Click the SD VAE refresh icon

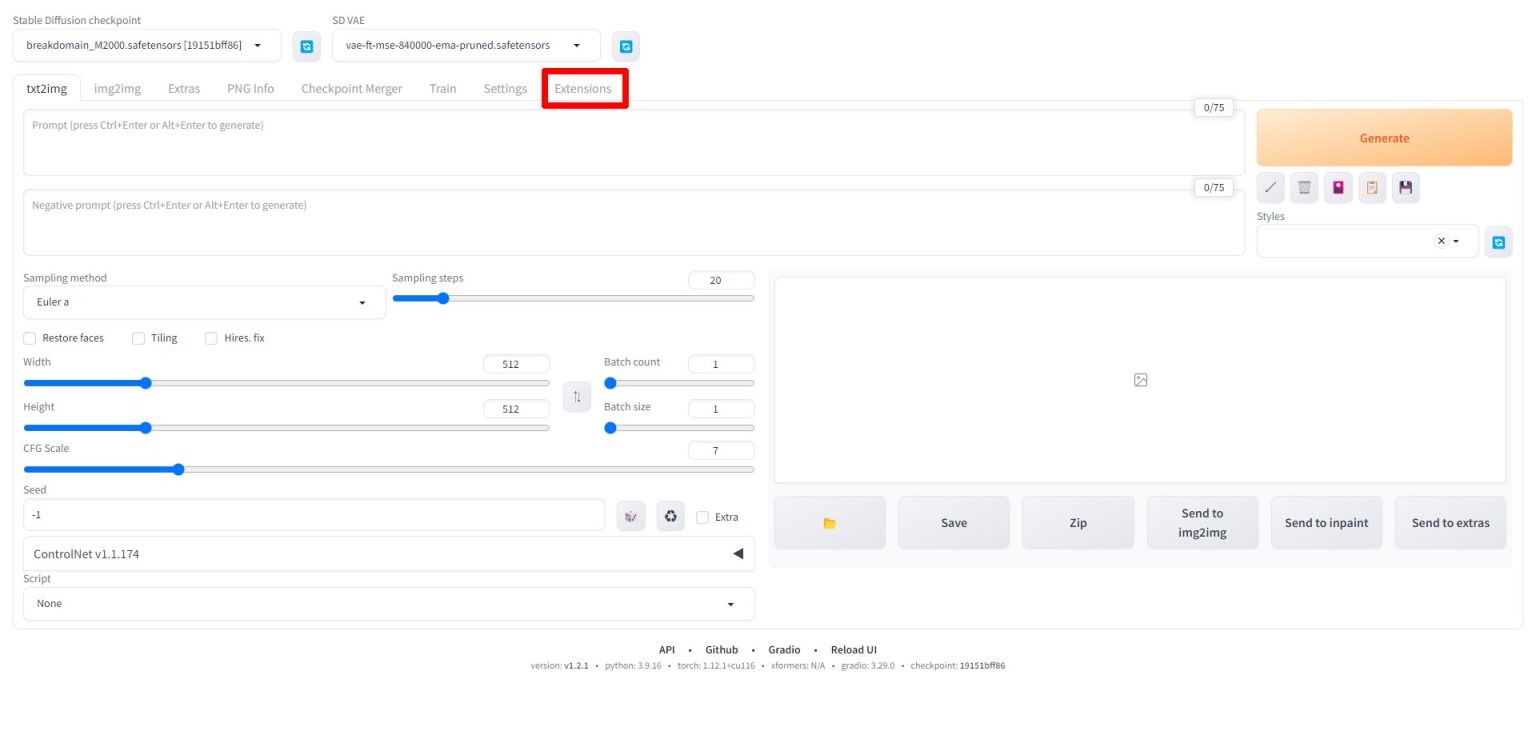coord(626,46)
